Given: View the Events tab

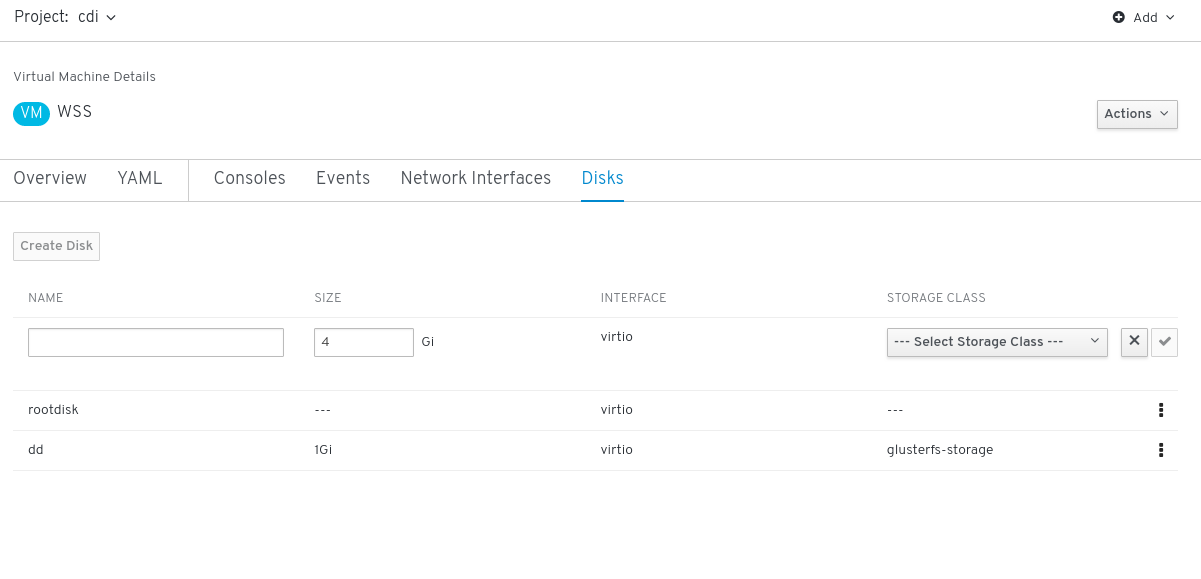Looking at the screenshot, I should tap(343, 178).
